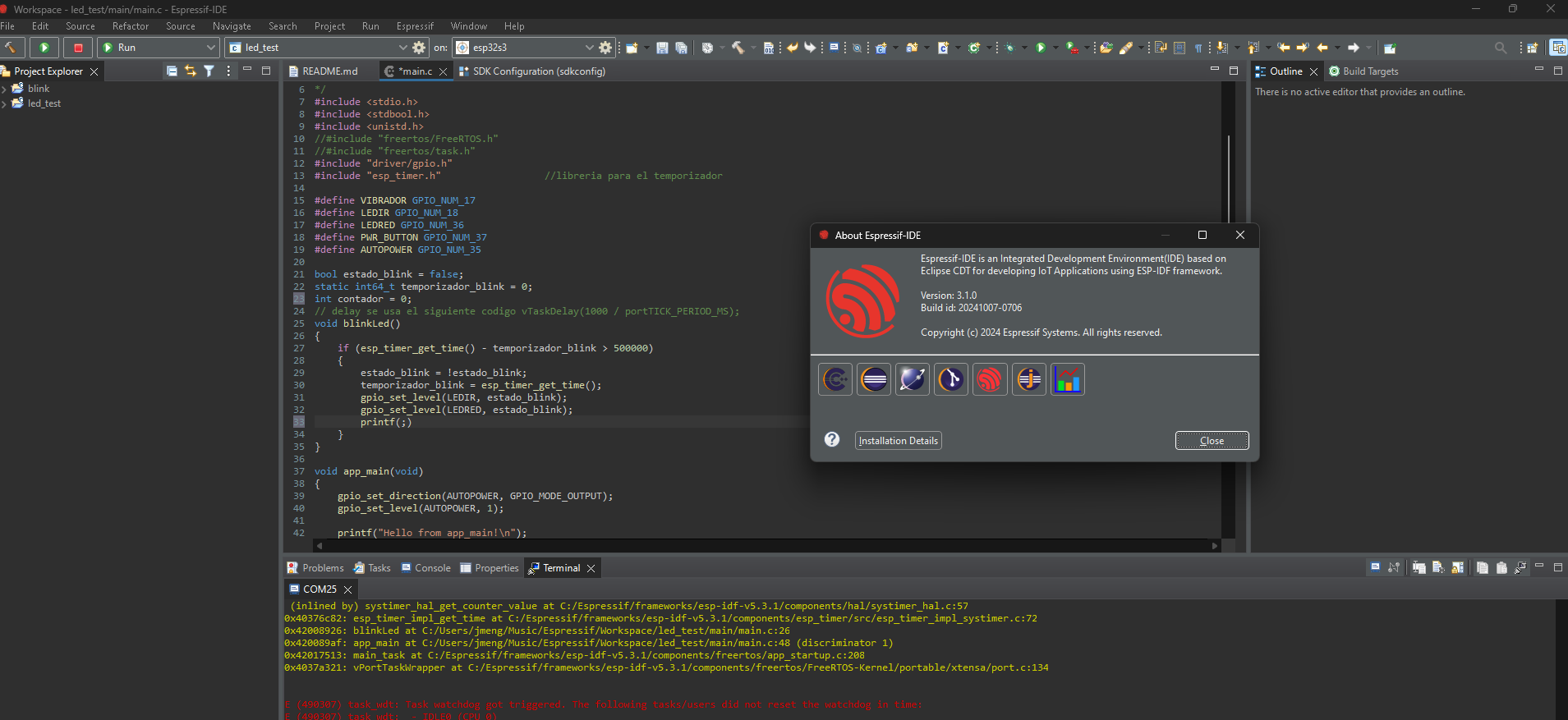
Task: Click the Eclipse platform icon in About dialog
Action: tap(874, 379)
